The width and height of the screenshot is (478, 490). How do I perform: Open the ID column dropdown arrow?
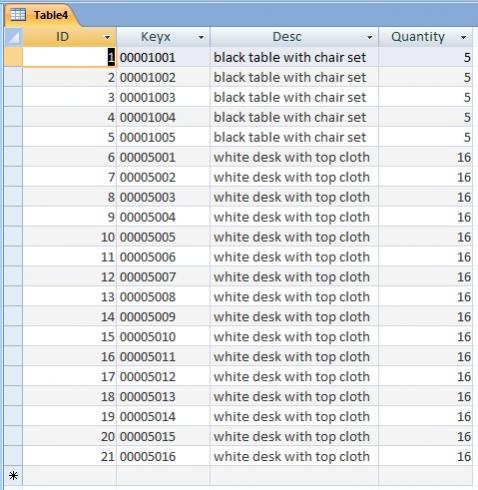107,37
